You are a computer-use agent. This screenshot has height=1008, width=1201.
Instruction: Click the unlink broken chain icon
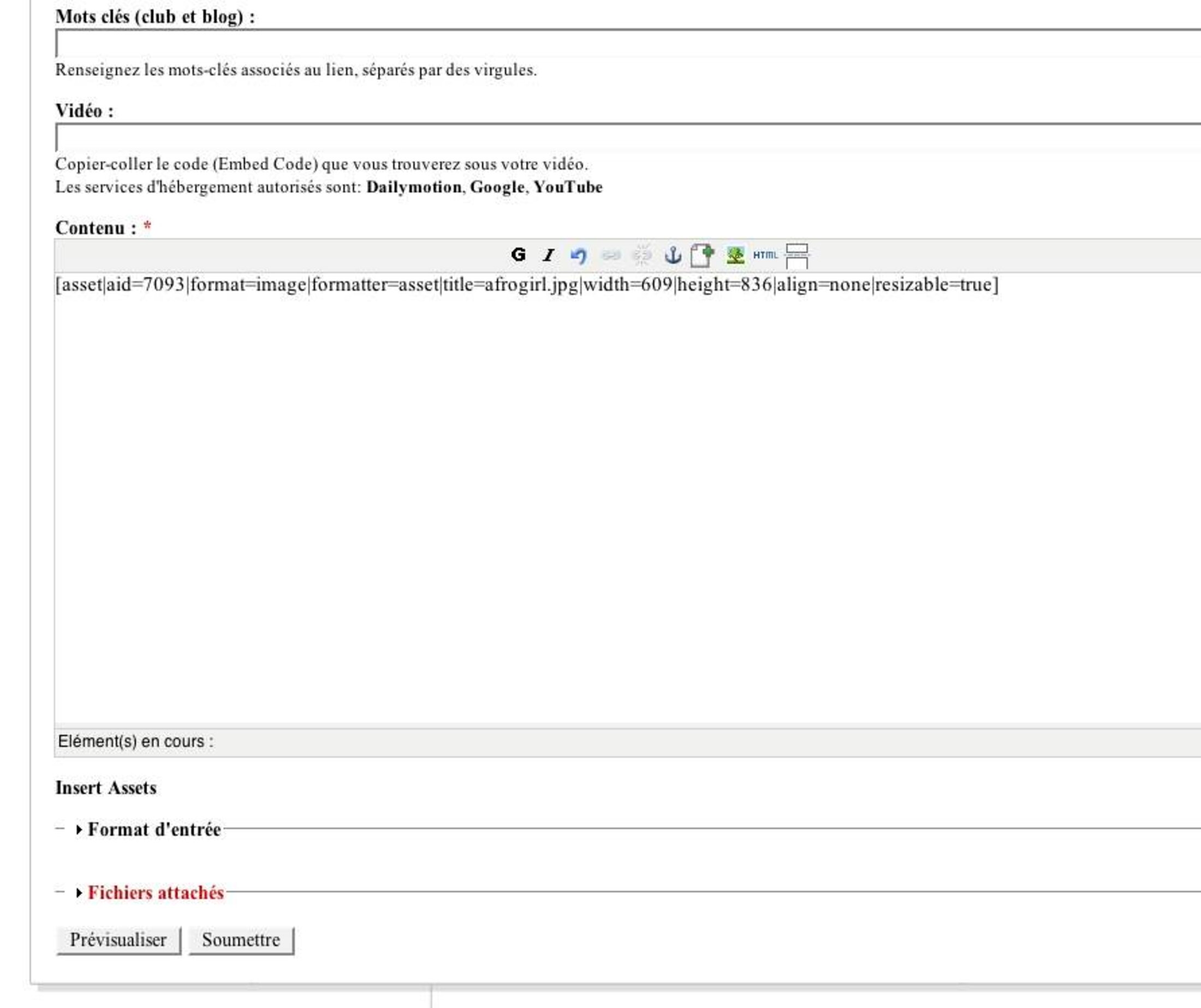click(641, 255)
